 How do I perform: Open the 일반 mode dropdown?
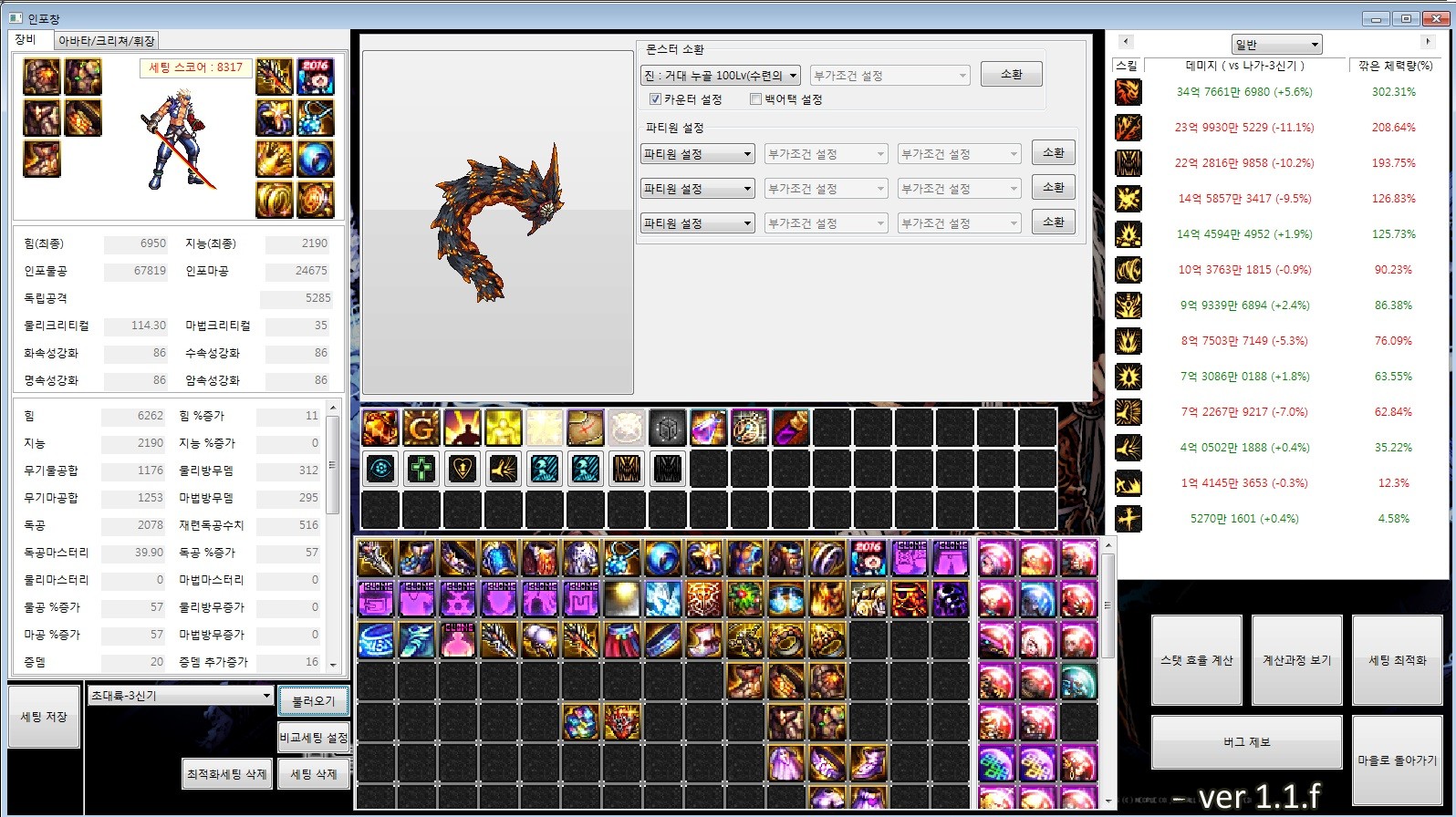point(1275,45)
